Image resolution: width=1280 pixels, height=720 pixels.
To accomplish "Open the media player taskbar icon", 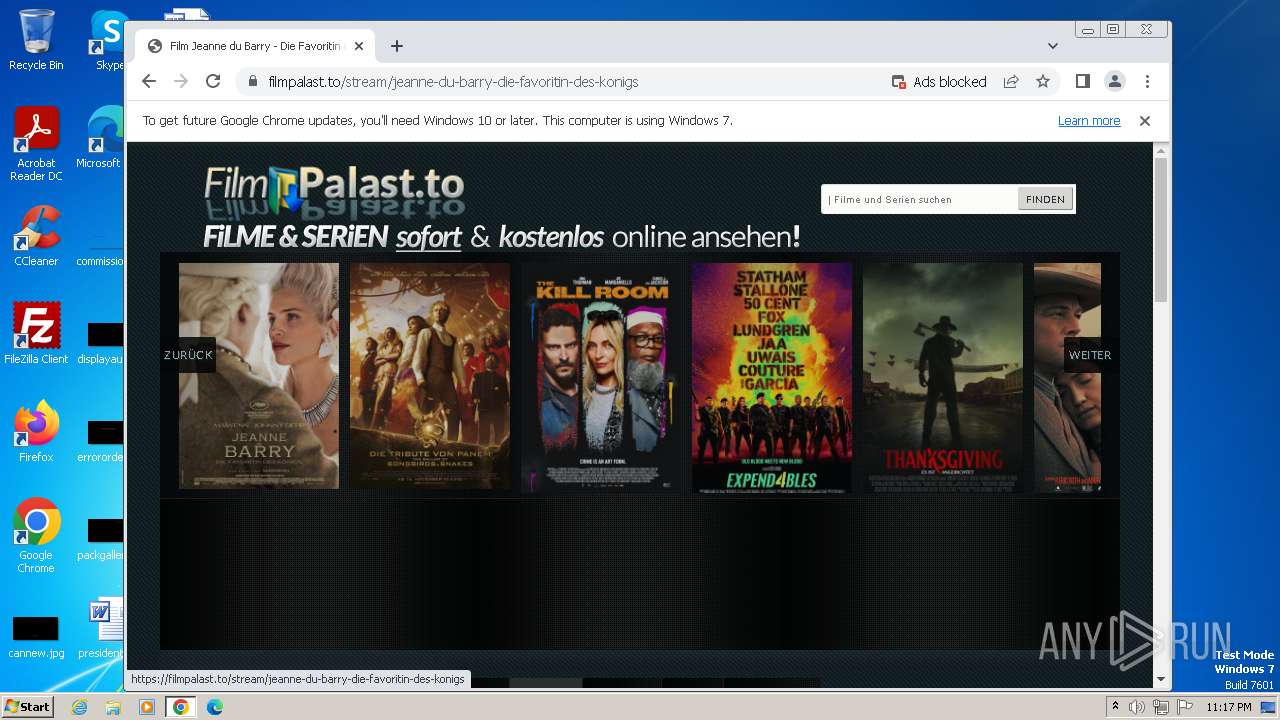I will (147, 707).
